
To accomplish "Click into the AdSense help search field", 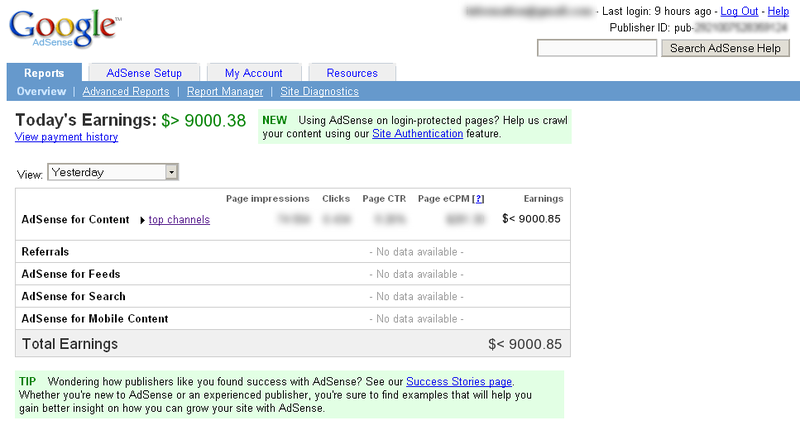I will tap(597, 48).
